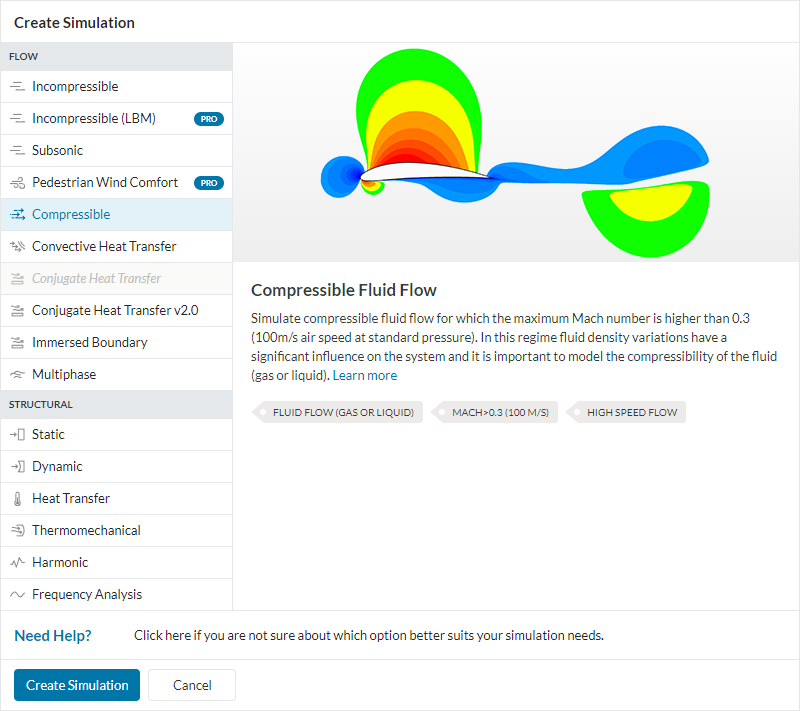This screenshot has height=711, width=800.
Task: Click the Need Help? link
Action: [x=53, y=636]
